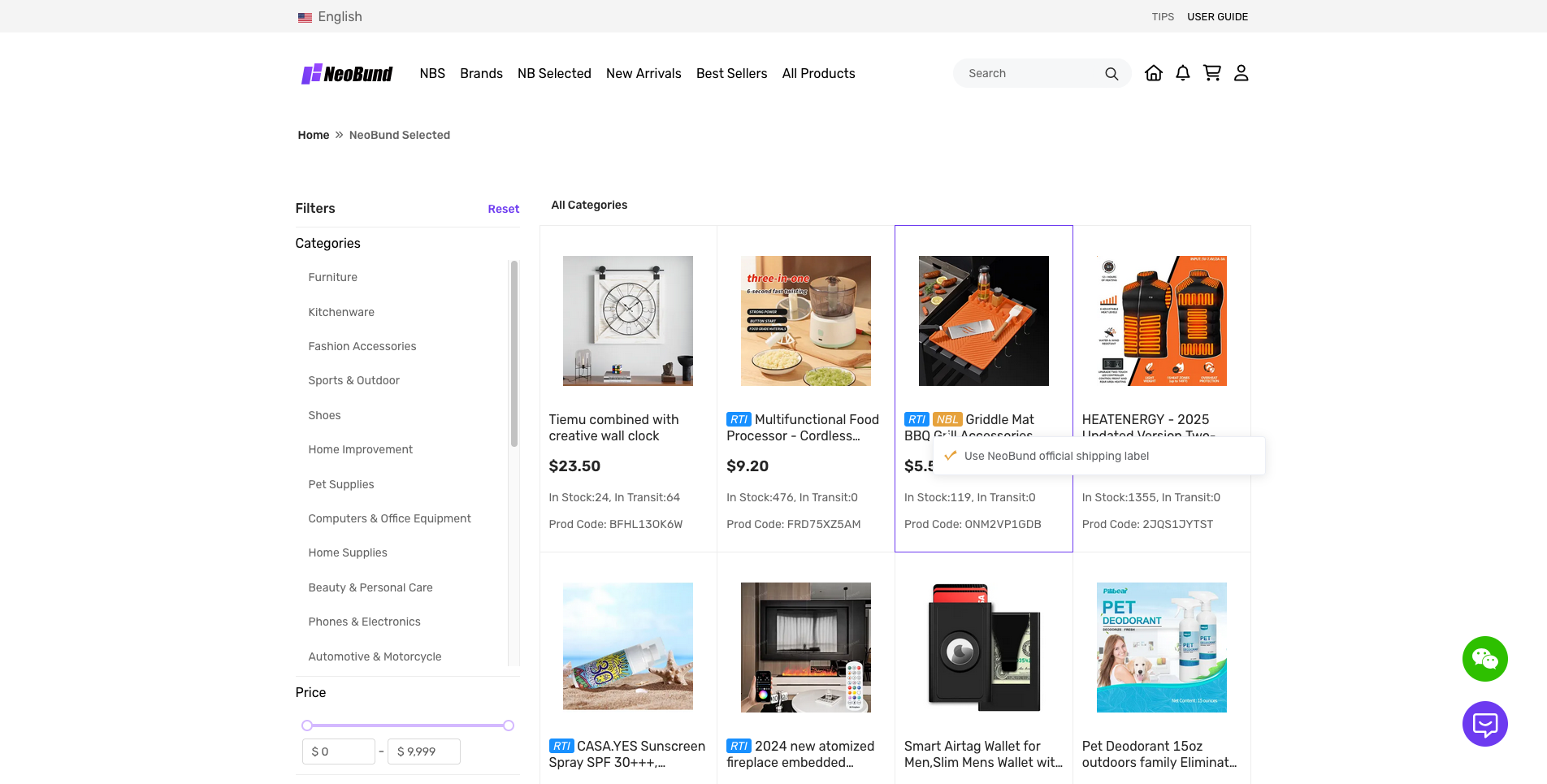The width and height of the screenshot is (1547, 784).
Task: Select Fashion Accessories category
Action: coord(362,346)
